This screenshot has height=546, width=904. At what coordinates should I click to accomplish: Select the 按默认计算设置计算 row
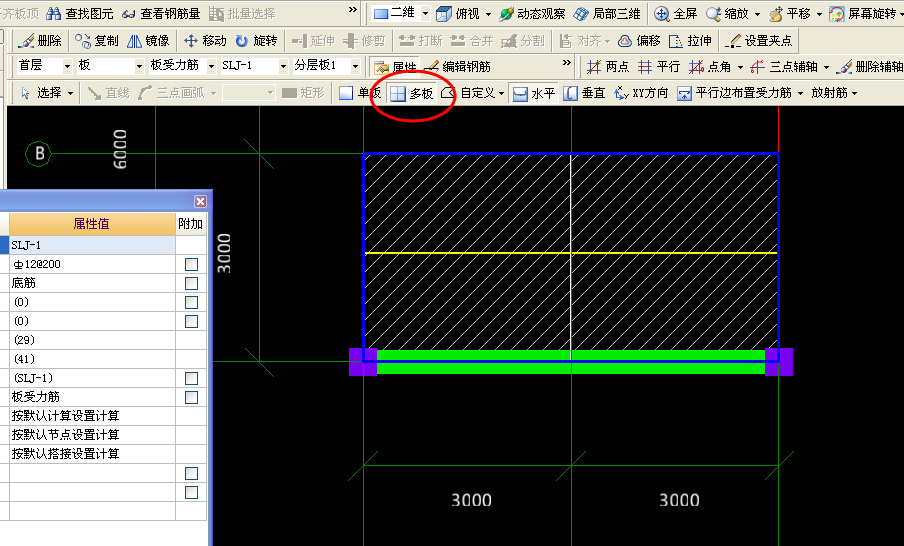[92, 416]
